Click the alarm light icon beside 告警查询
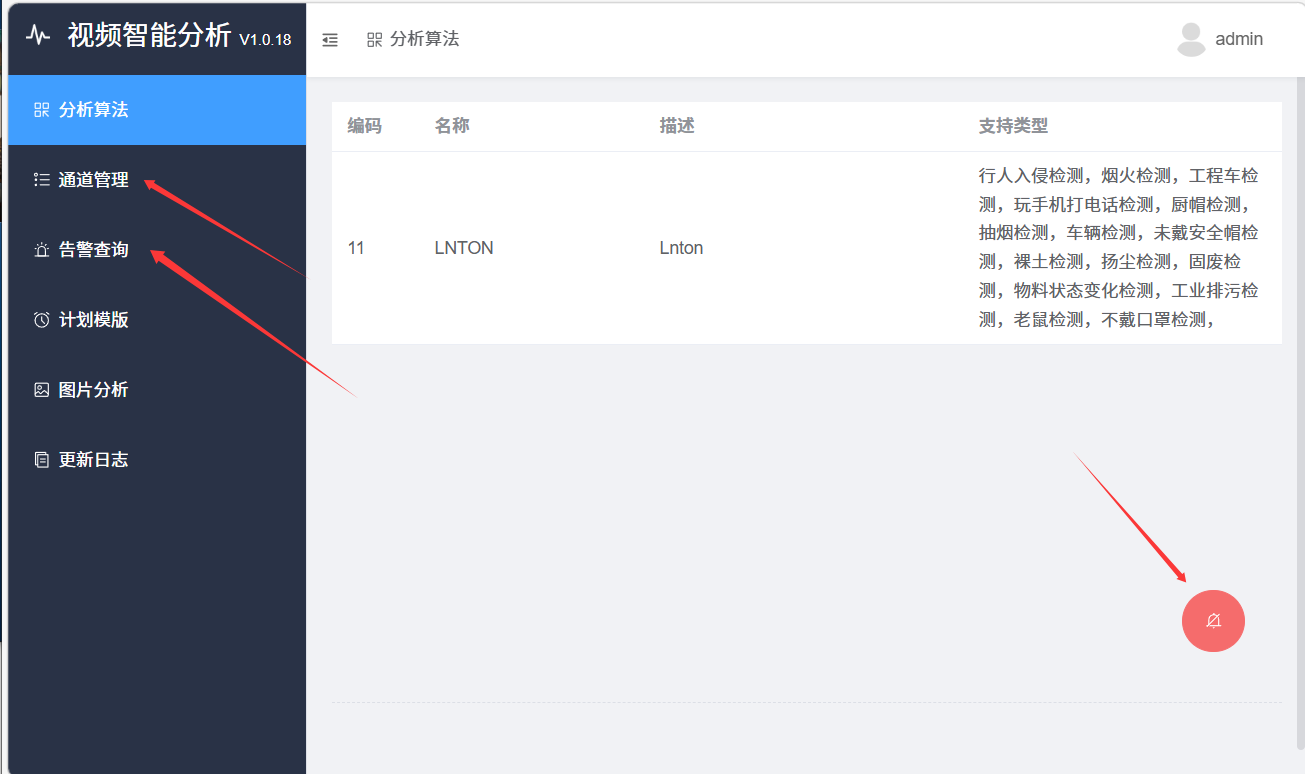The width and height of the screenshot is (1305, 774). 41,250
